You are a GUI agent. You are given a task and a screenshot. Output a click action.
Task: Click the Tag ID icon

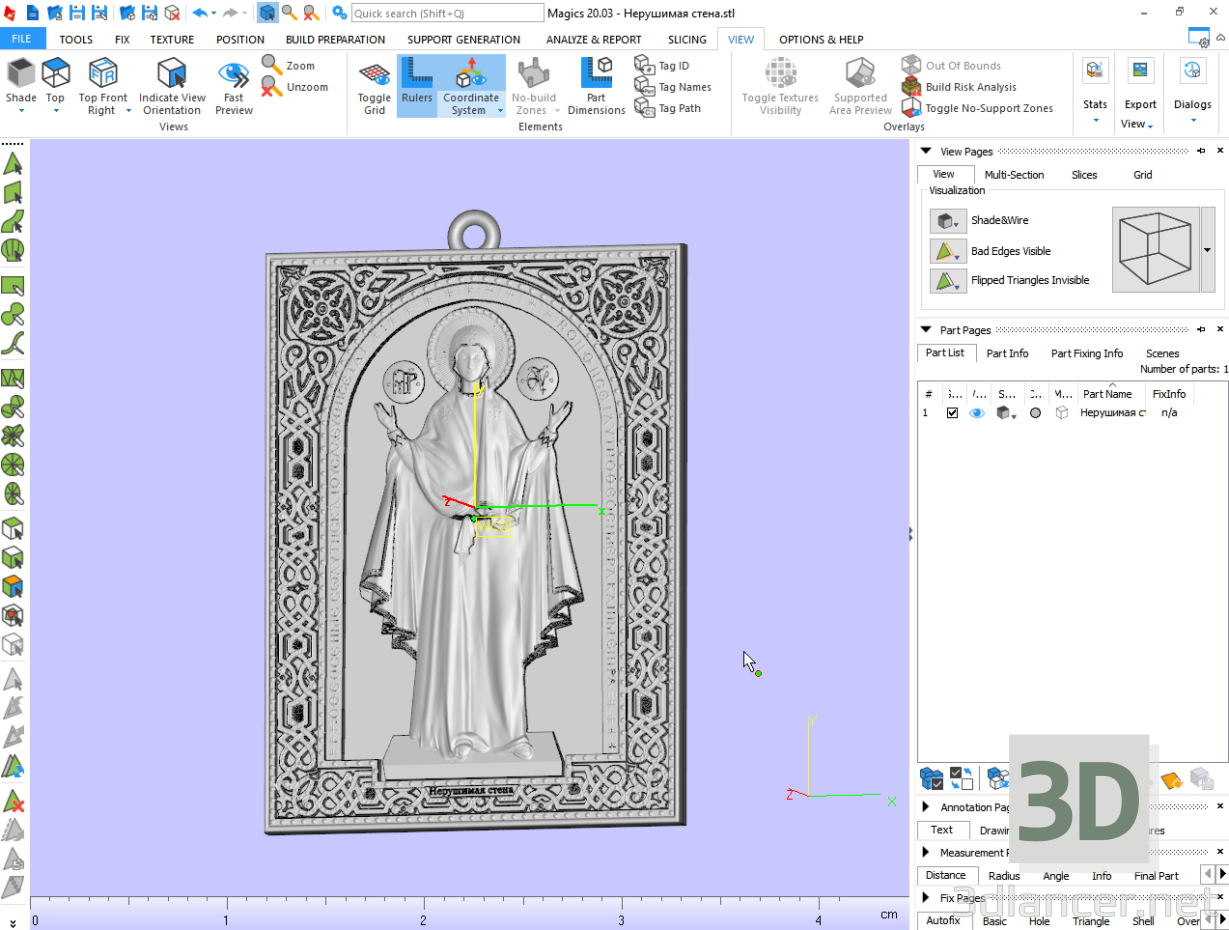pyautogui.click(x=645, y=65)
